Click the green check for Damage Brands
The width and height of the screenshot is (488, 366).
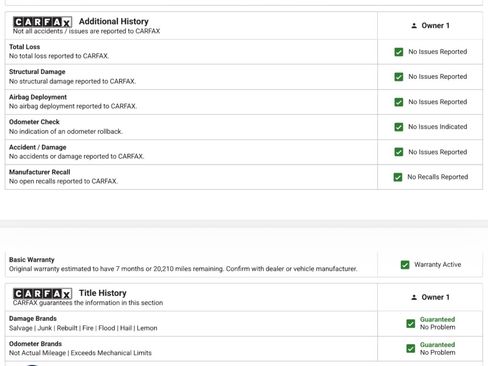[411, 323]
